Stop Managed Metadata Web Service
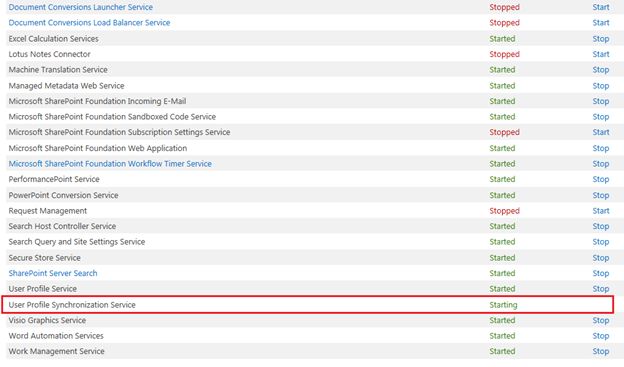This screenshot has height=367, width=624. click(x=601, y=86)
